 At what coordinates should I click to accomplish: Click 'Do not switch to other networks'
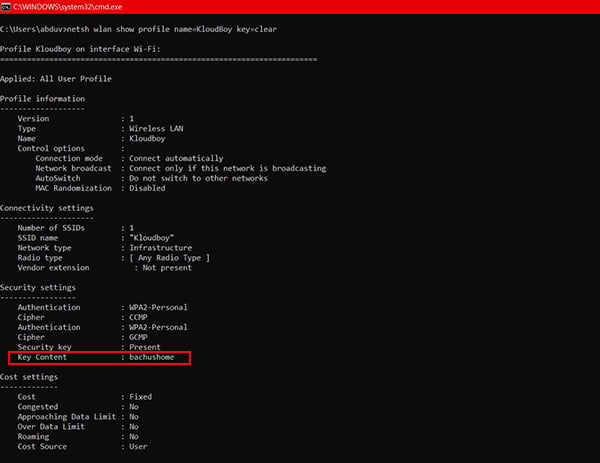click(x=198, y=178)
